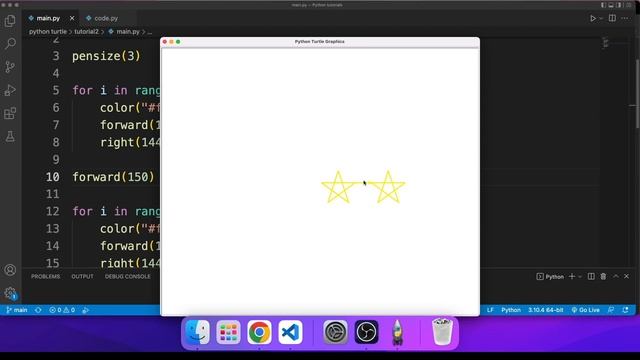Synchronize changes in status bar
Image resolution: width=640 pixels, height=360 pixels.
(38, 310)
